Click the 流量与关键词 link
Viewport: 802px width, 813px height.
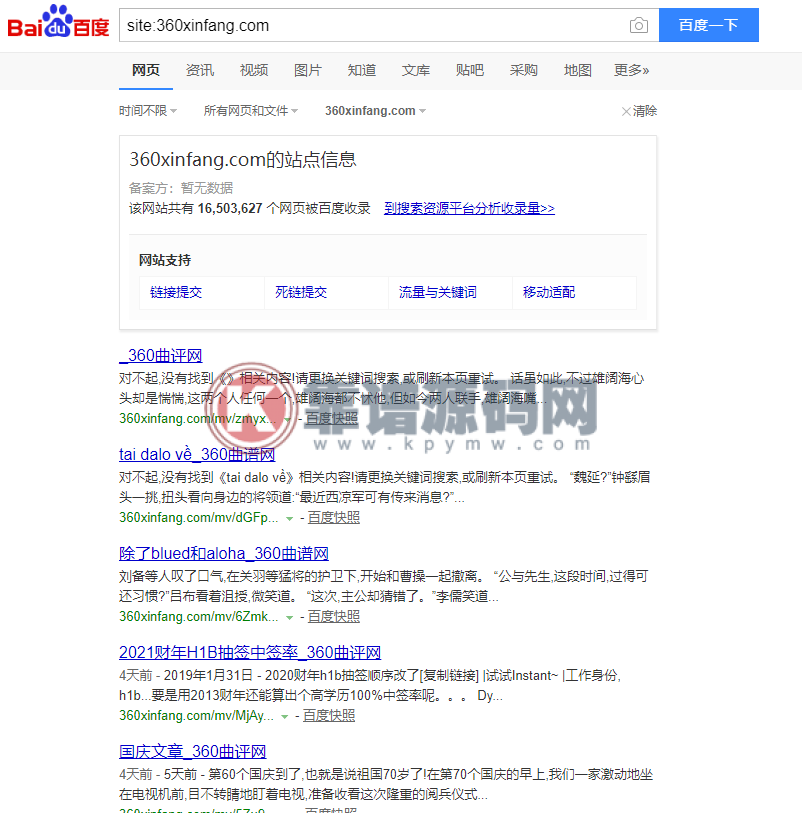point(438,292)
